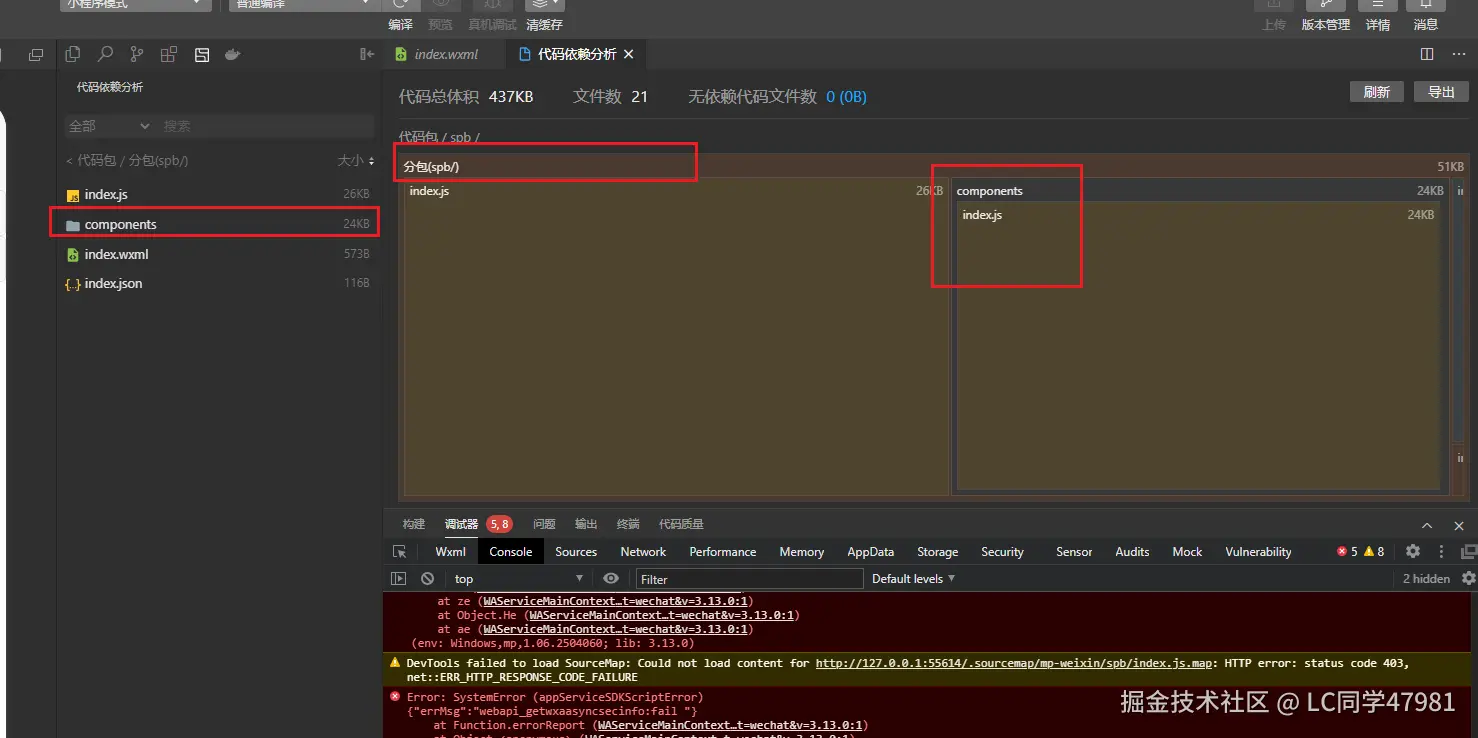Screen dimensions: 1478x738
Task: Open the Wxml DevTools tab
Action: (451, 551)
